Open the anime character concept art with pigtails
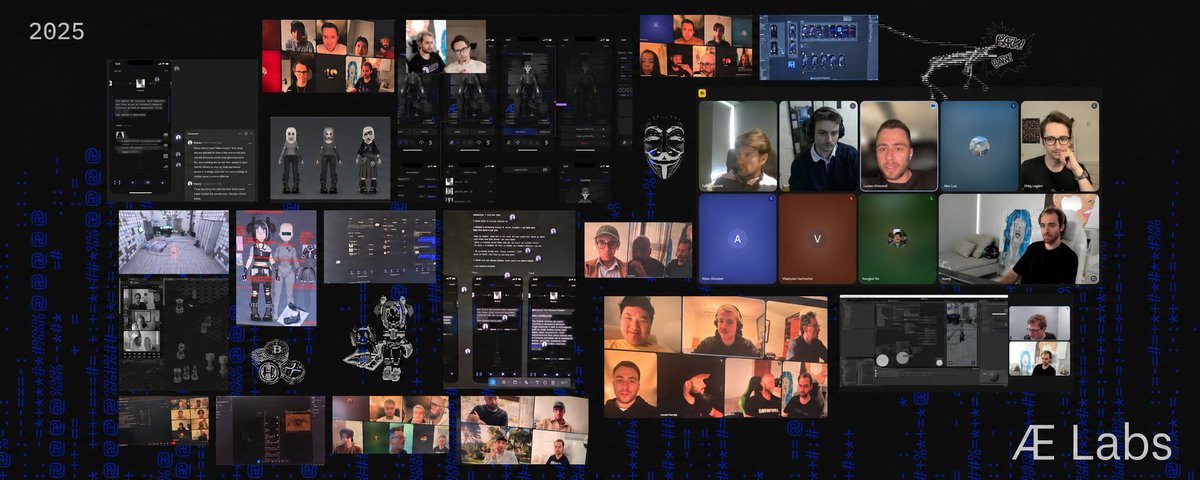 pos(276,268)
